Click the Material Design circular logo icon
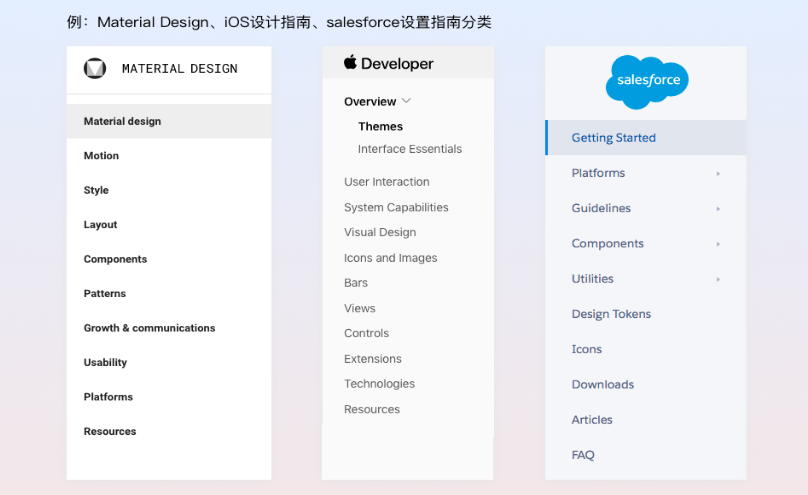 pyautogui.click(x=95, y=69)
